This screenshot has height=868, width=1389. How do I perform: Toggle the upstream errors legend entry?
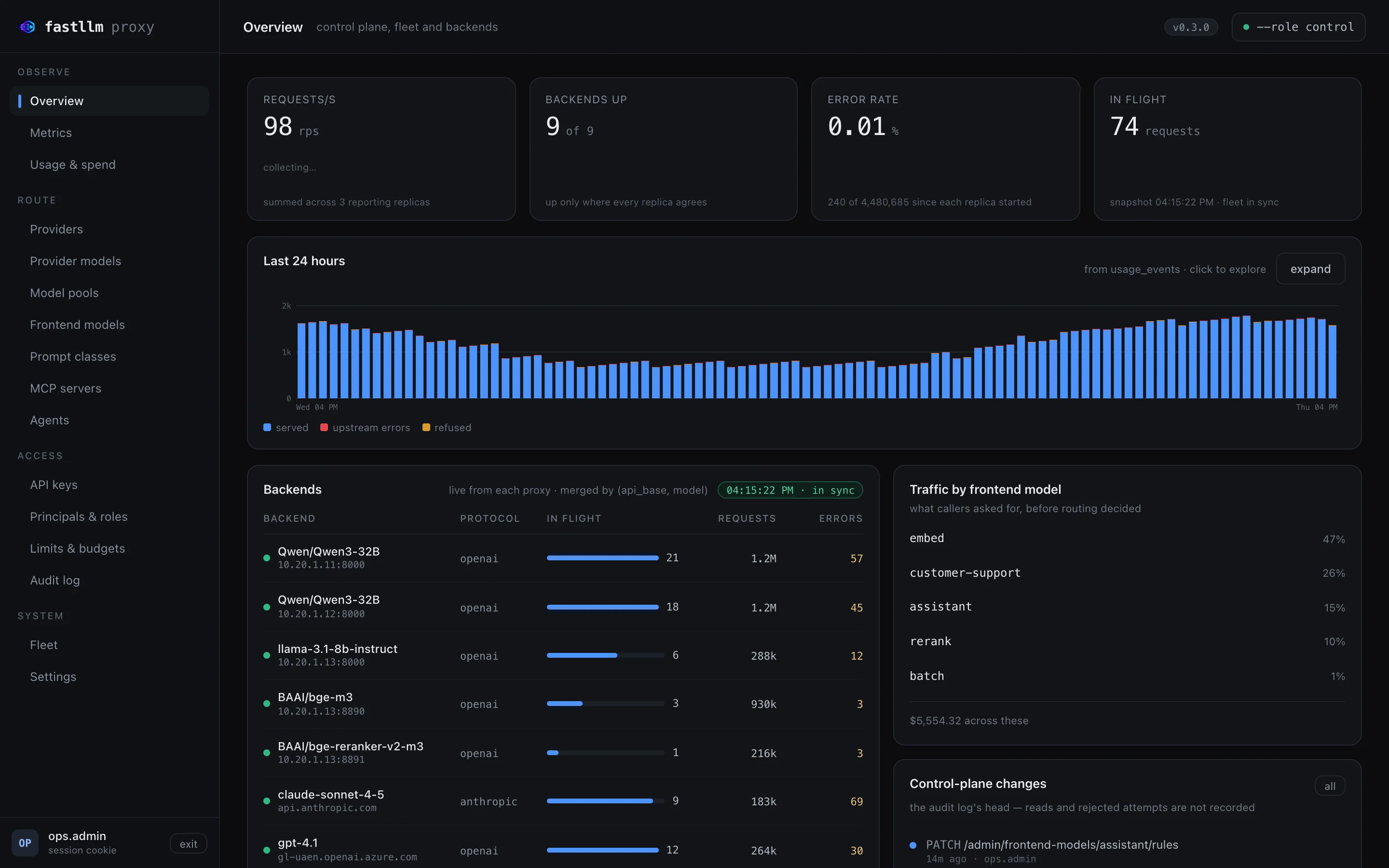click(x=365, y=428)
